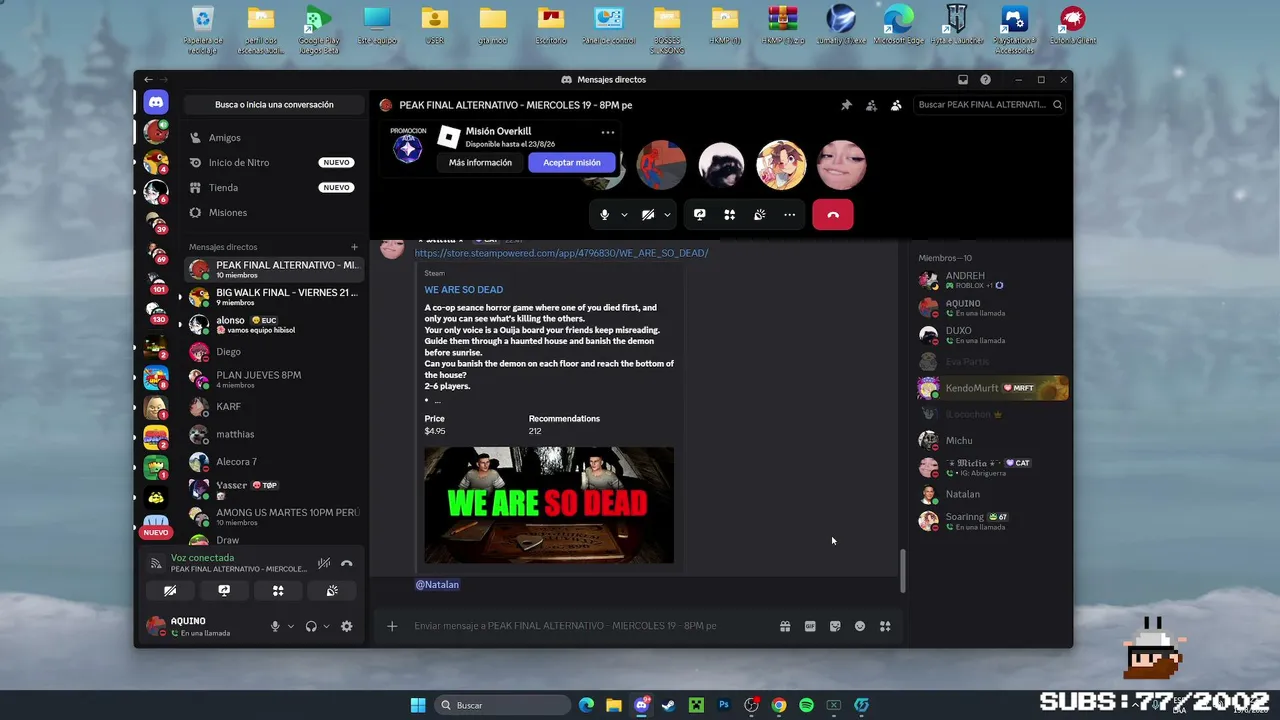Go to Inicio de Nitro

click(x=274, y=163)
